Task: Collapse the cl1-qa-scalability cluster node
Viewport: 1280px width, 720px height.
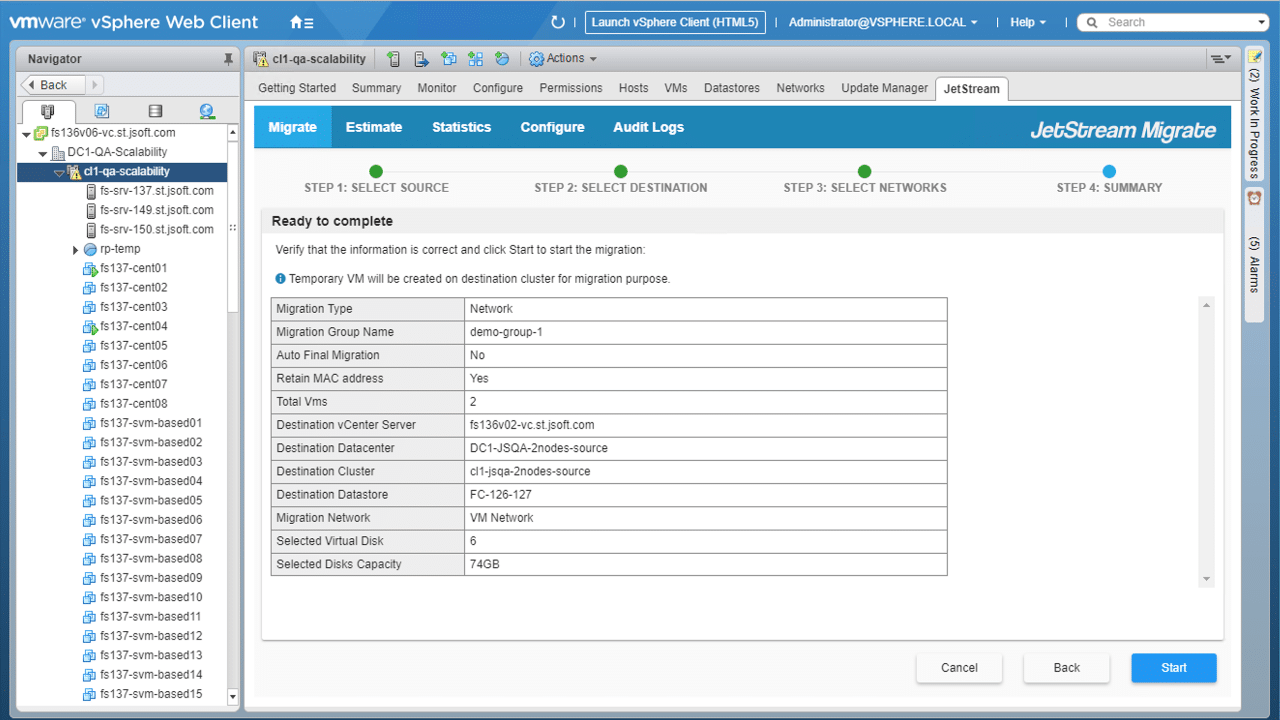Action: point(59,173)
